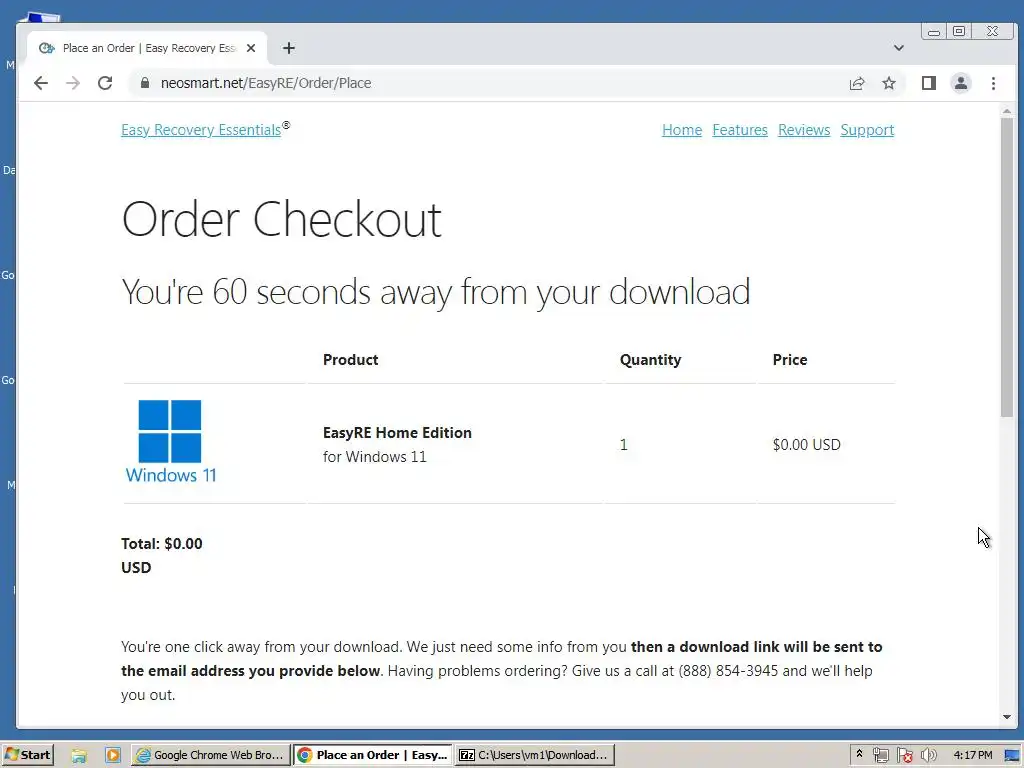Screen dimensions: 1024x768
Task: Go back to the previous page
Action: 40,83
